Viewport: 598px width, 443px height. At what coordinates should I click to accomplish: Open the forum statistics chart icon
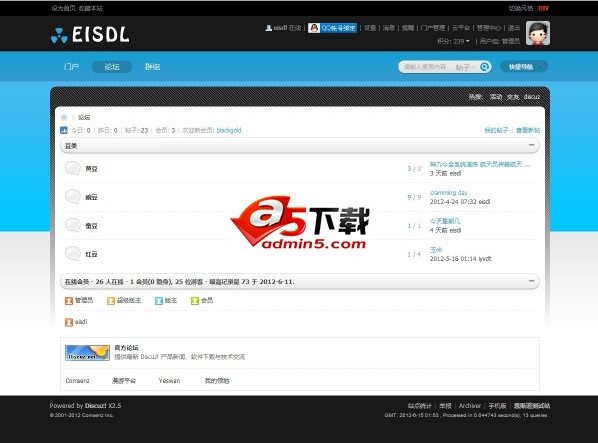click(64, 130)
